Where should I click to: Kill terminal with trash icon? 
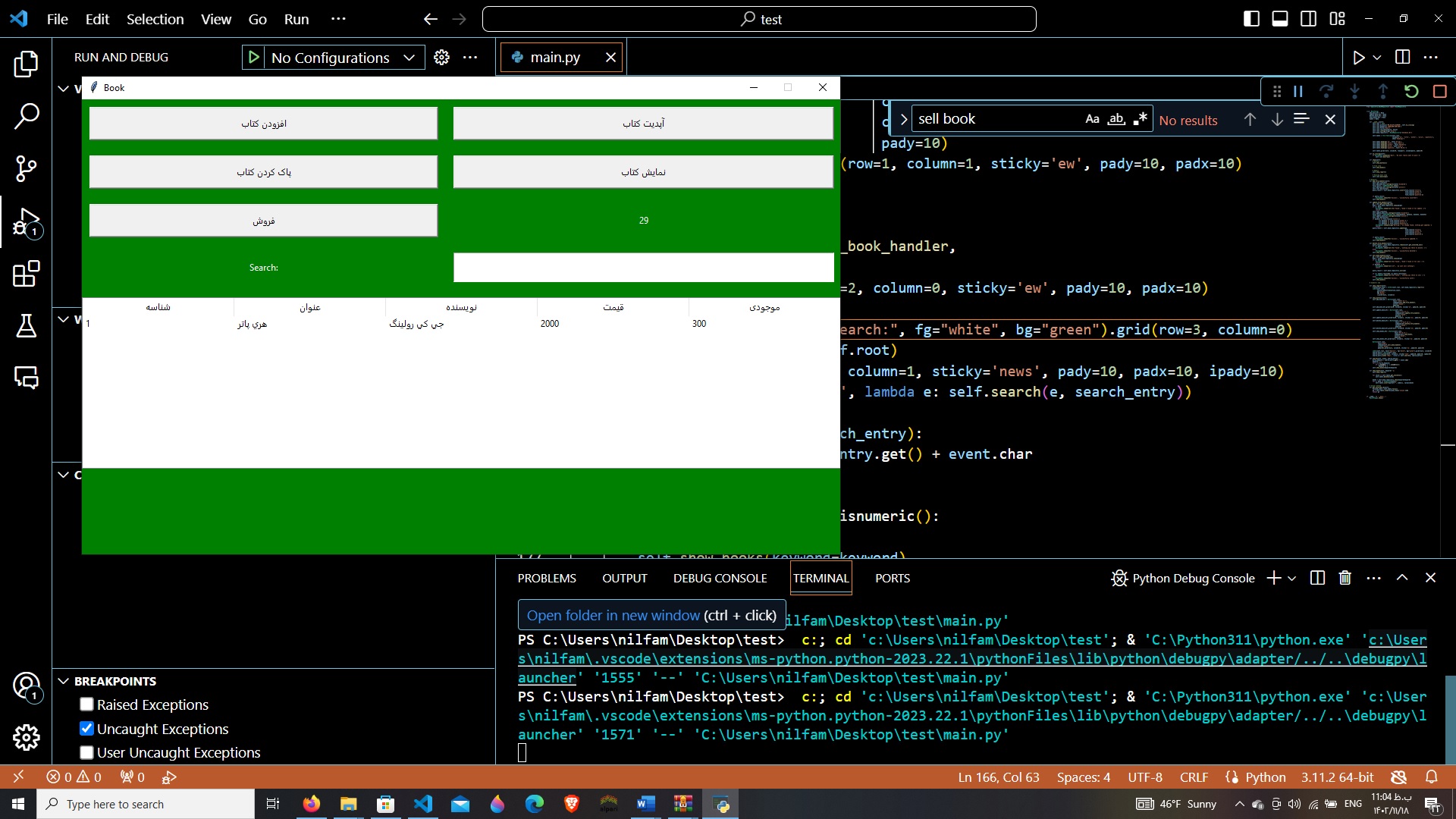click(x=1345, y=578)
